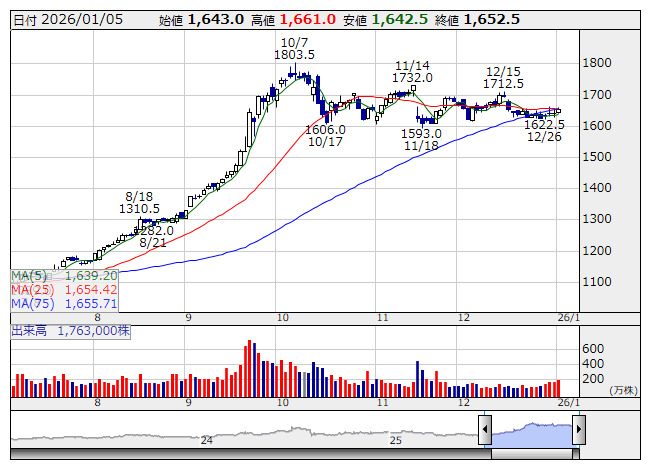Click the 24 year marker in the navigator
This screenshot has width=653, height=470.
click(207, 440)
